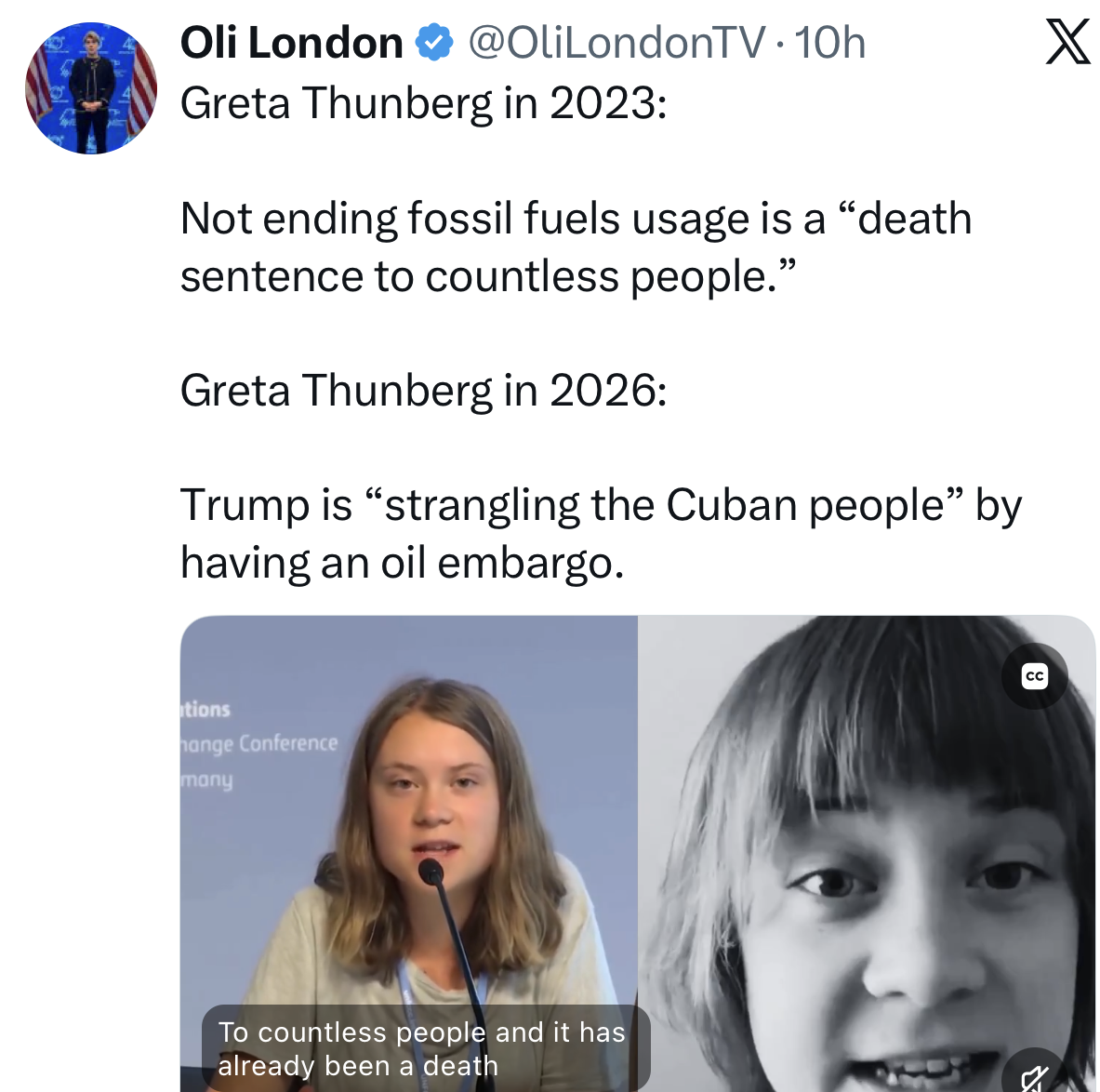
Task: Click the "Greta Thunberg in 2026:" text line
Action: [423, 390]
